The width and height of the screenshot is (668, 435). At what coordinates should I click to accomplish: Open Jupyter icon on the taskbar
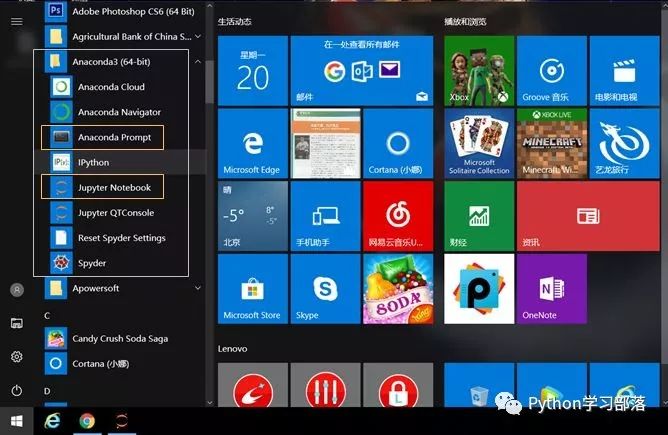(x=121, y=421)
